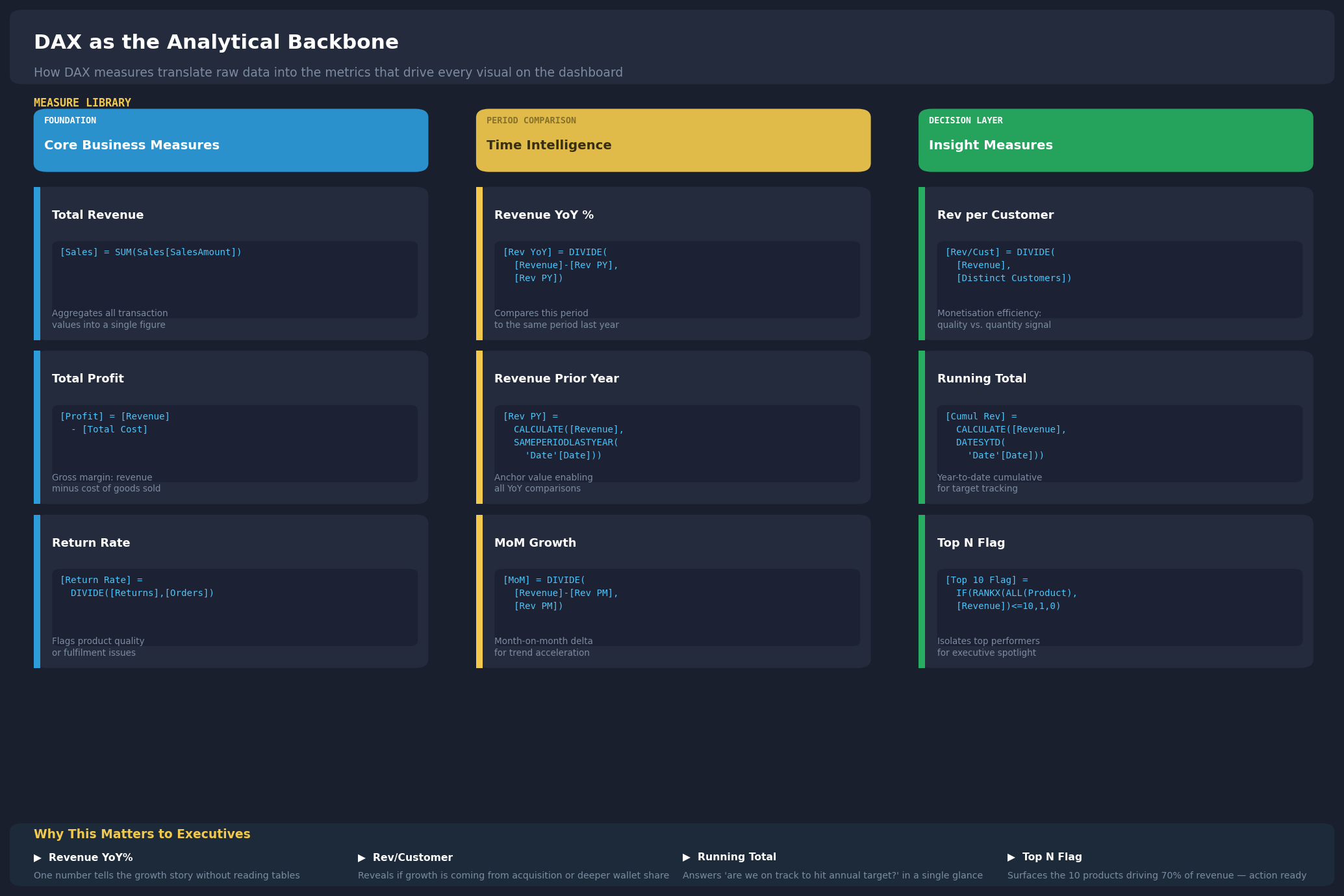Click 'Month-on-month delta' description
The image size is (1344, 896).
[544, 641]
